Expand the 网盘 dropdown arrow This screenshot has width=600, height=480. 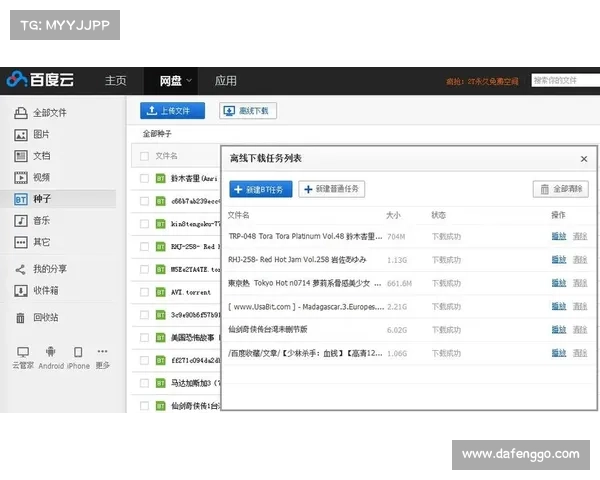coord(189,81)
